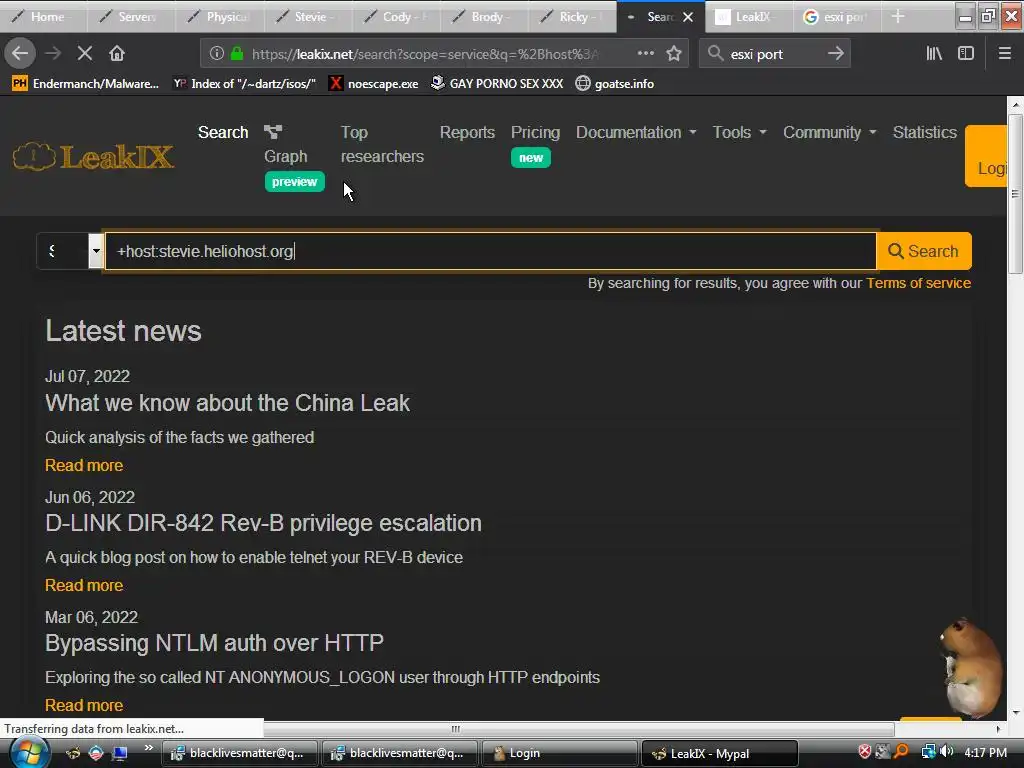Open the Library icon in toolbar

point(934,54)
